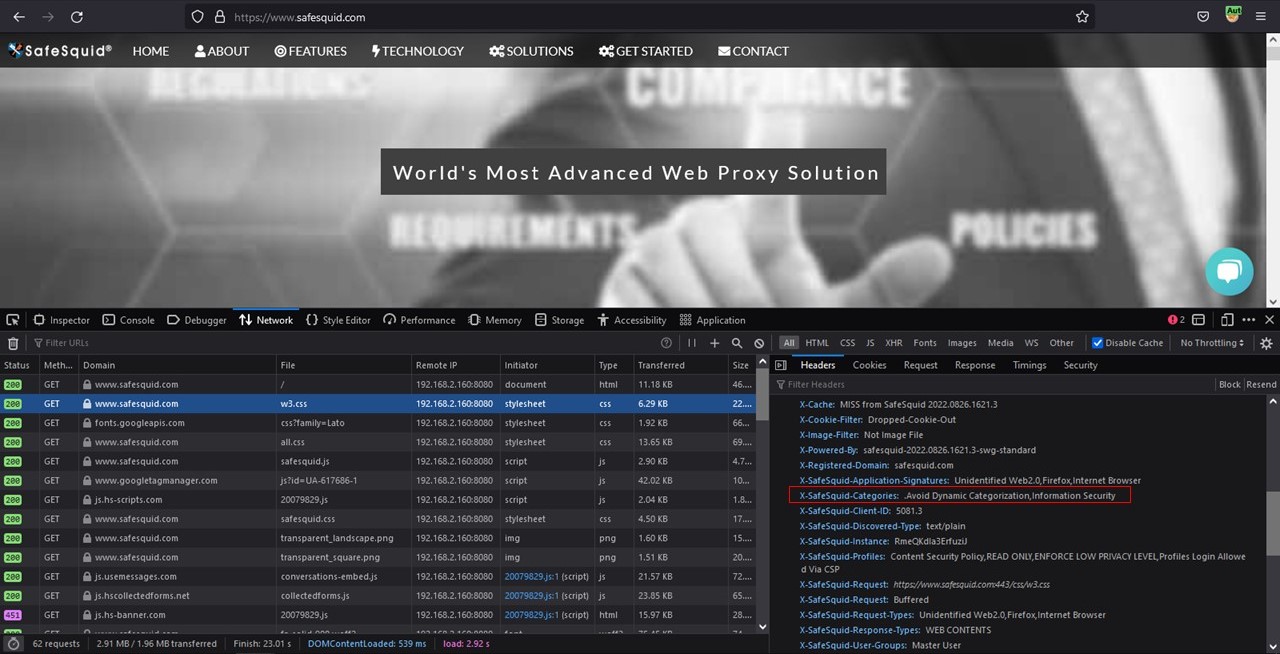The height and width of the screenshot is (654, 1280).
Task: Toggle the JS request filter
Action: click(870, 343)
